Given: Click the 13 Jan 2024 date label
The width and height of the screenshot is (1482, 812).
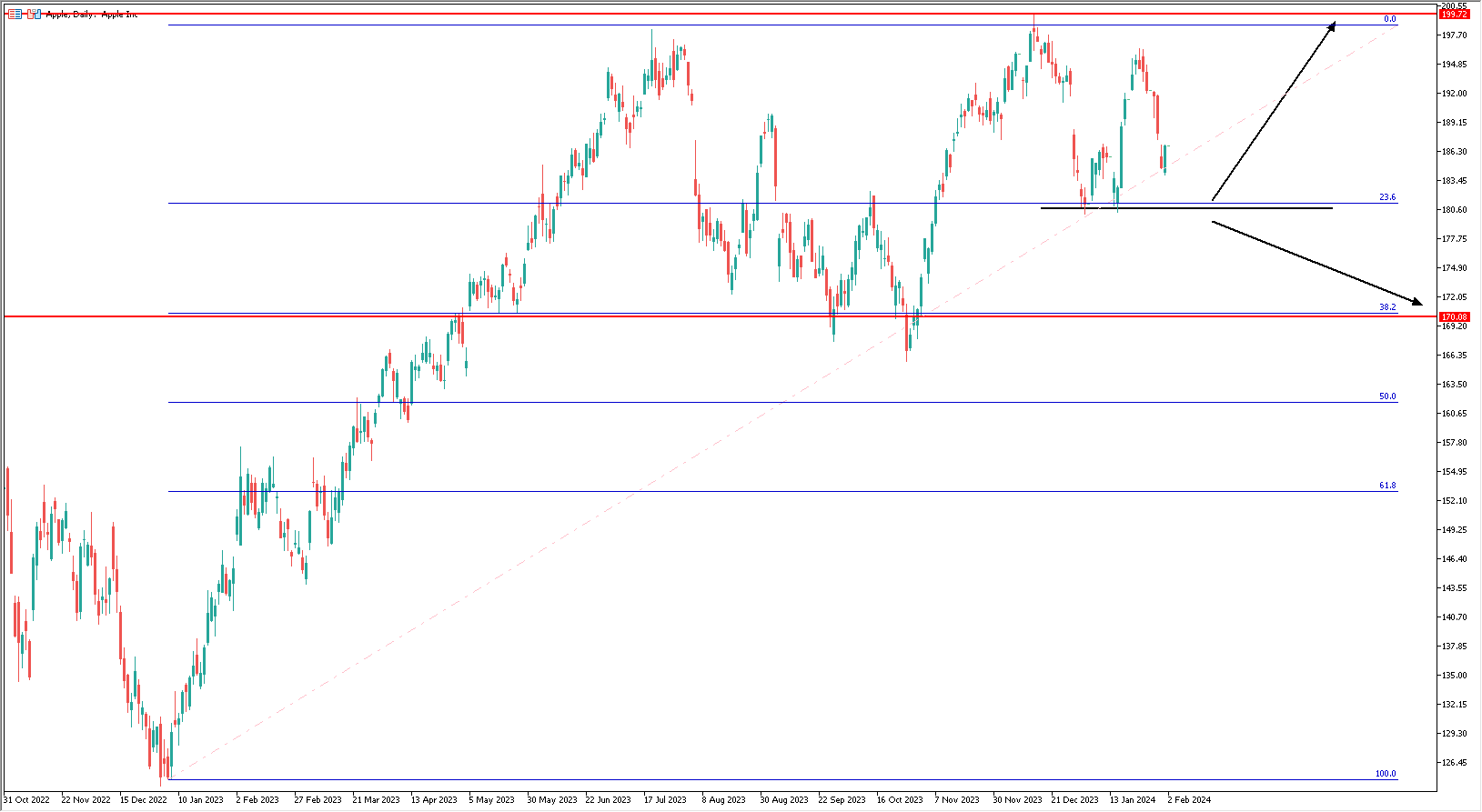Looking at the screenshot, I should (1133, 800).
